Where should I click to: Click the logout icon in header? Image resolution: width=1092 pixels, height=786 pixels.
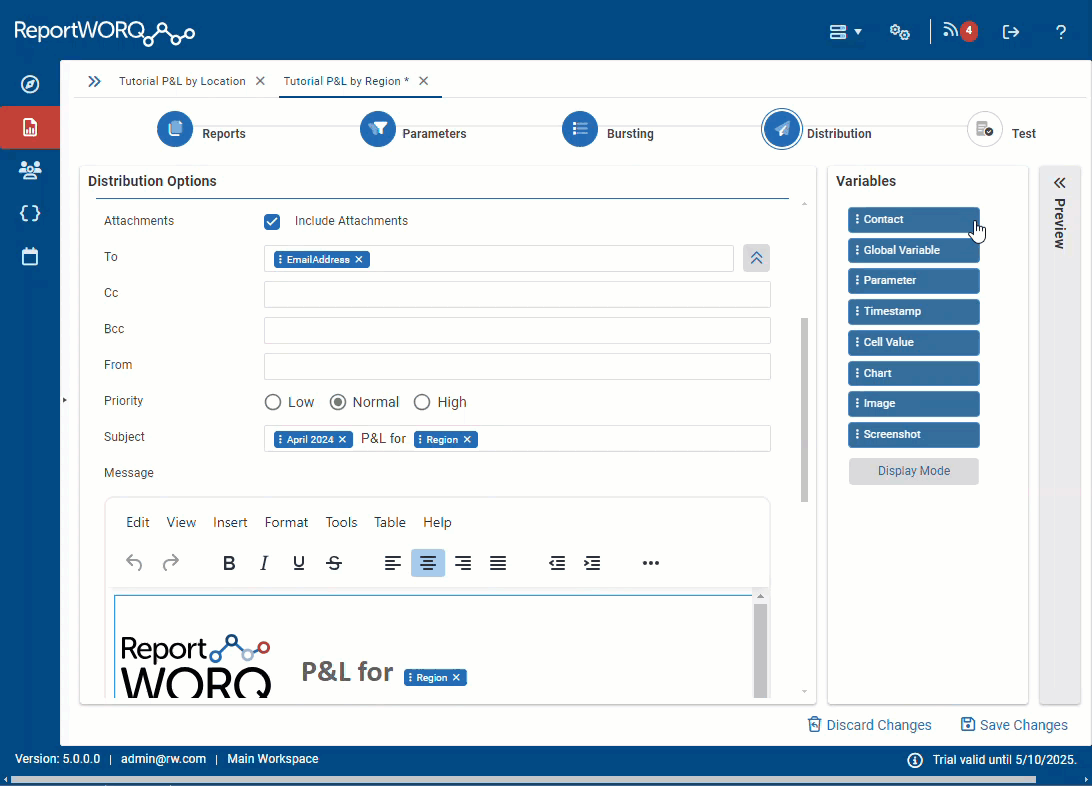pos(1011,32)
